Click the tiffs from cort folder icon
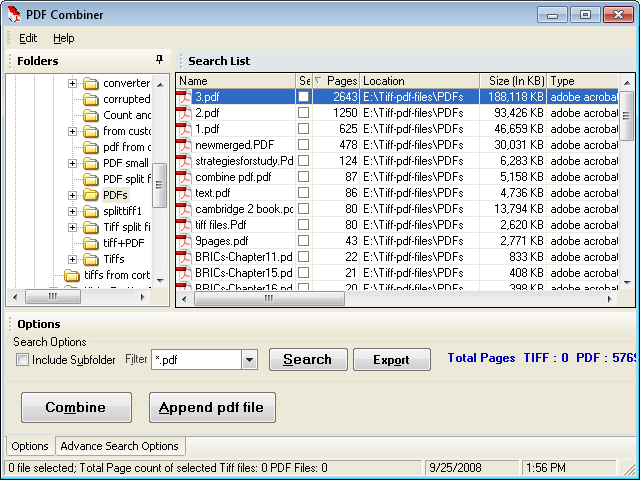Image resolution: width=640 pixels, height=480 pixels. coord(72,275)
